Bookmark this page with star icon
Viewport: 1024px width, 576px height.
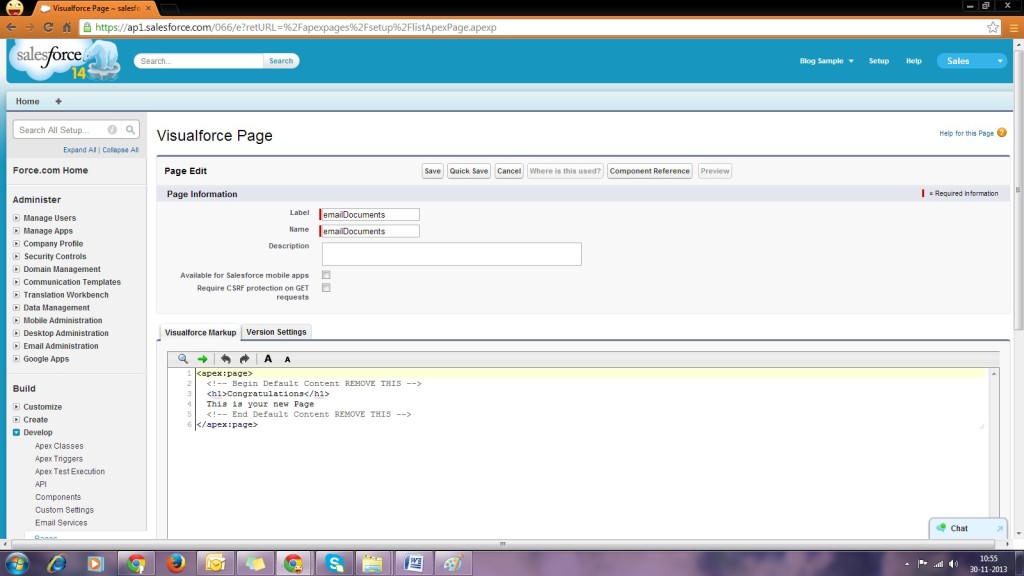coord(993,27)
